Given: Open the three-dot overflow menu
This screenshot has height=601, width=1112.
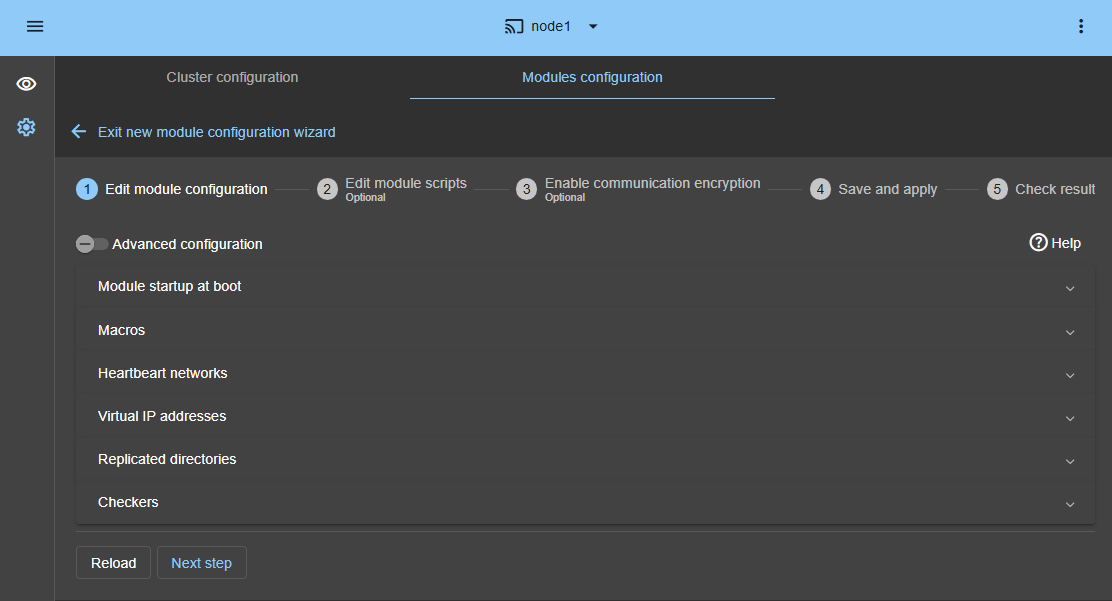Looking at the screenshot, I should (x=1081, y=26).
